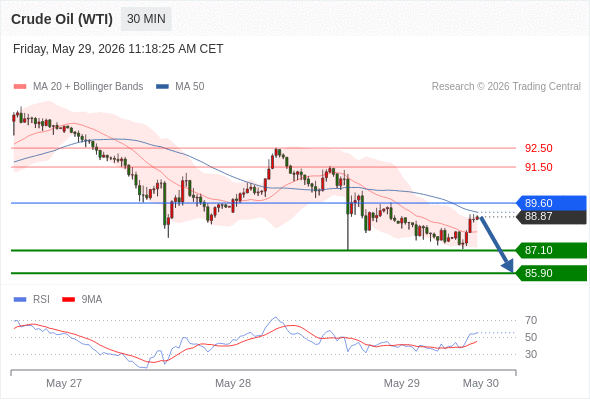The width and height of the screenshot is (590, 400).
Task: Click the RSI blue legend swatch
Action: coord(20,300)
